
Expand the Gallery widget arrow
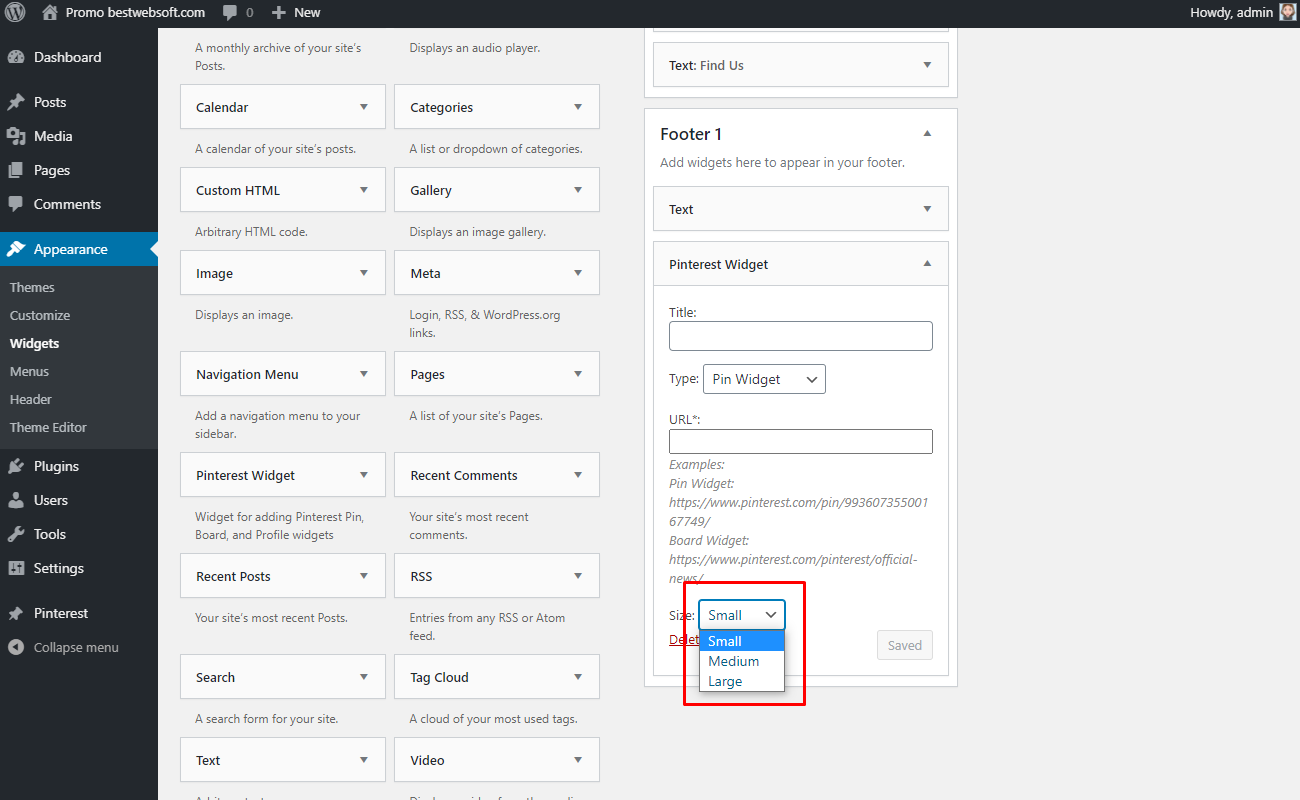tap(578, 190)
